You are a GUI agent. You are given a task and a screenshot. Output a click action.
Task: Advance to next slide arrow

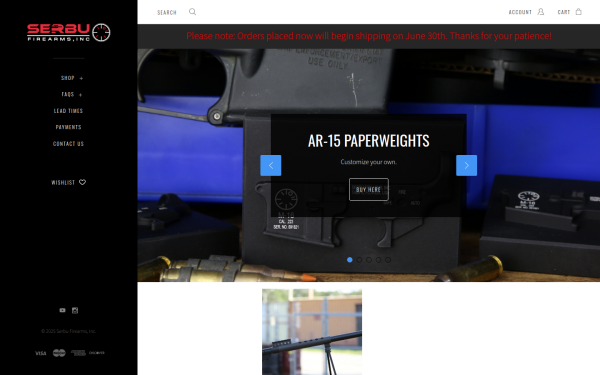pyautogui.click(x=466, y=165)
